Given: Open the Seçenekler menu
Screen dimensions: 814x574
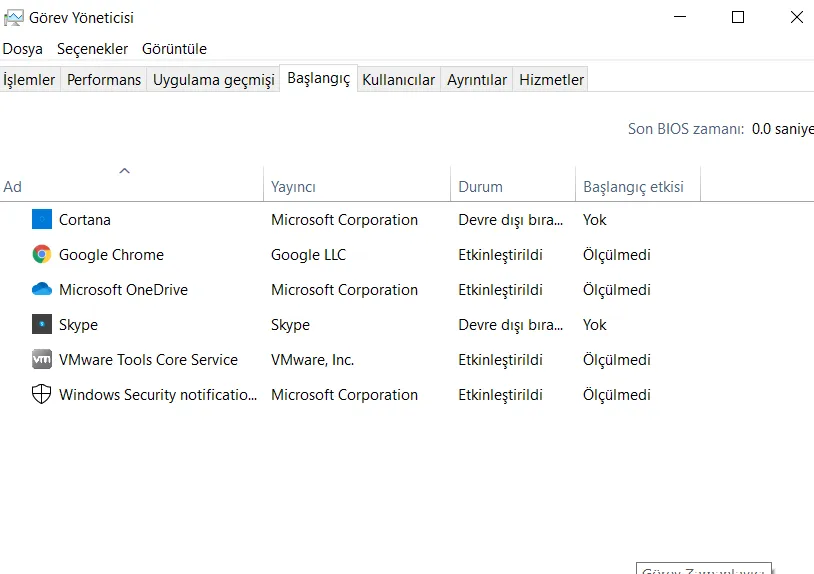Looking at the screenshot, I should pyautogui.click(x=92, y=49).
